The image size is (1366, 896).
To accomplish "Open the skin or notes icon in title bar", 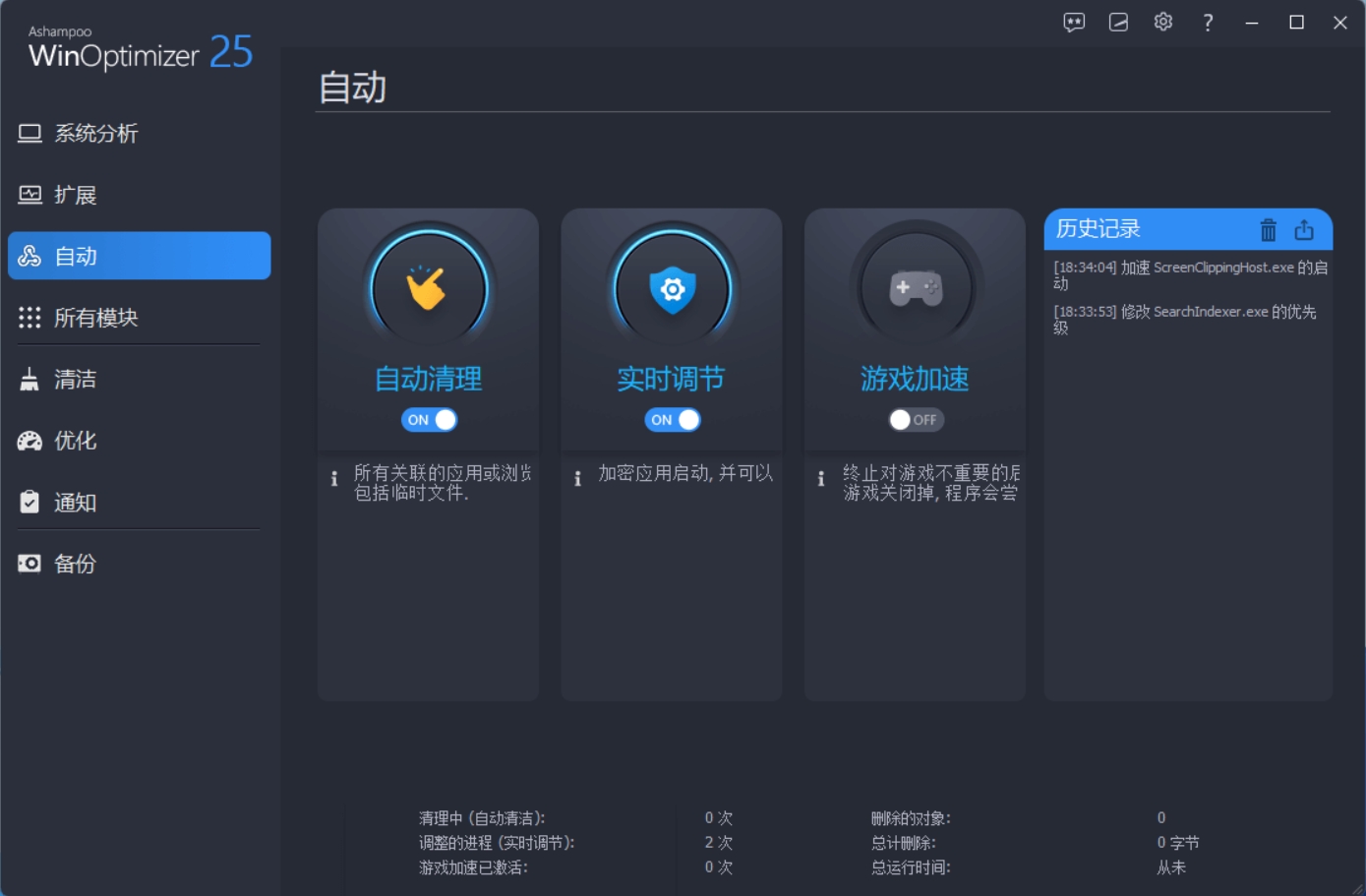I will pos(1118,23).
